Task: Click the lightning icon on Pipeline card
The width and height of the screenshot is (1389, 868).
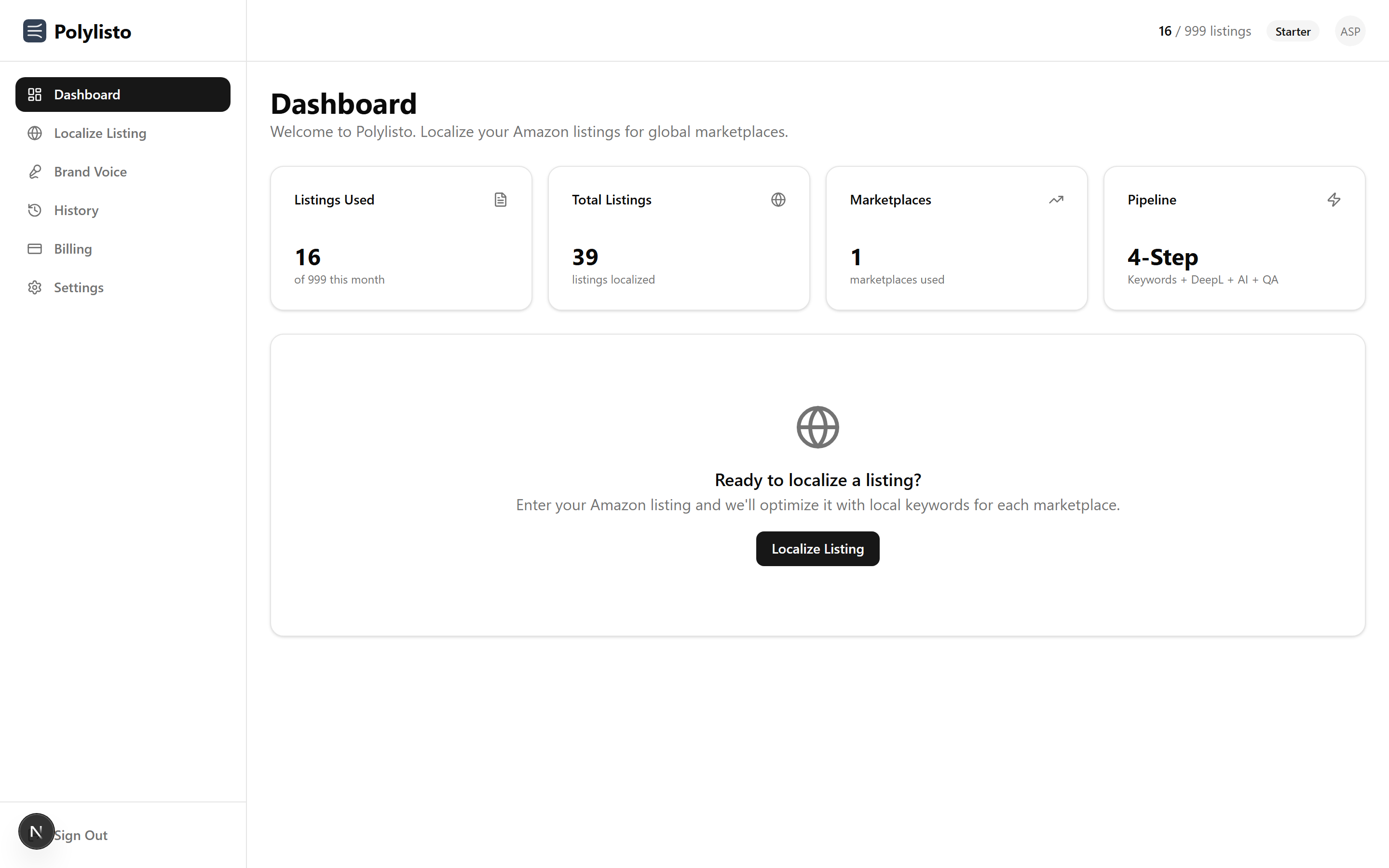Action: tap(1334, 199)
